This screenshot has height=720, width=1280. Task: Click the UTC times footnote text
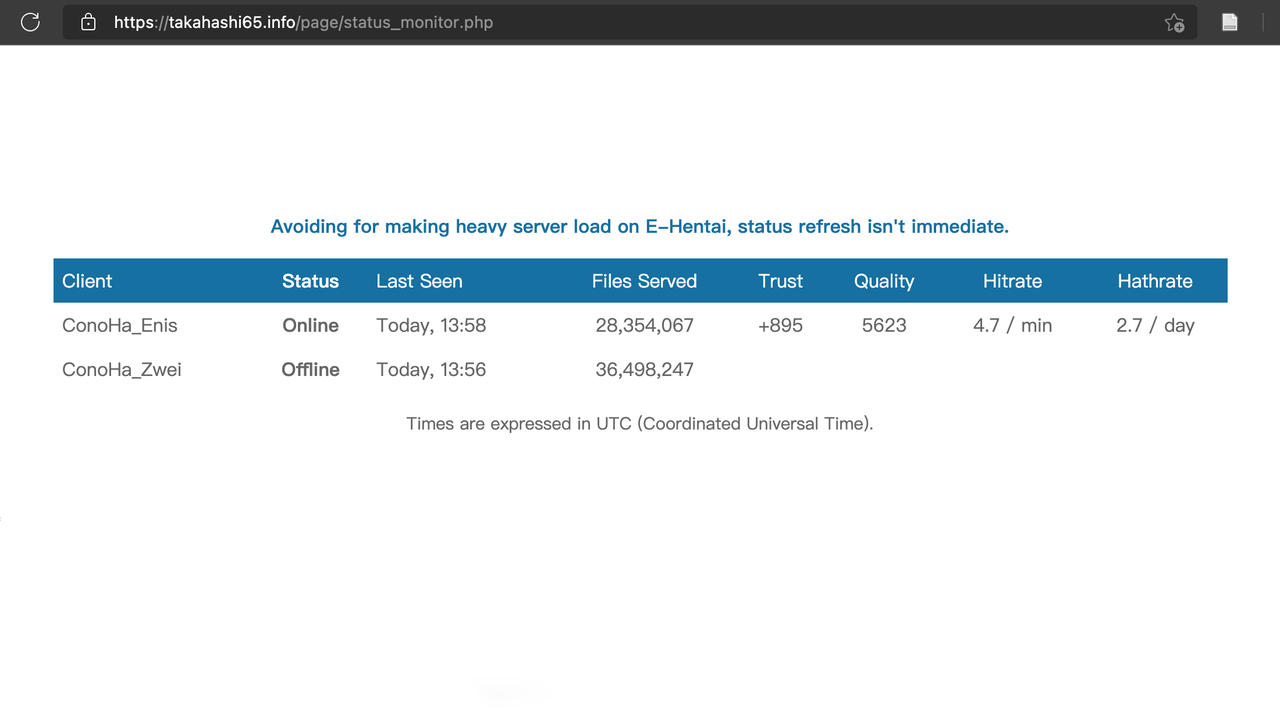coord(640,423)
